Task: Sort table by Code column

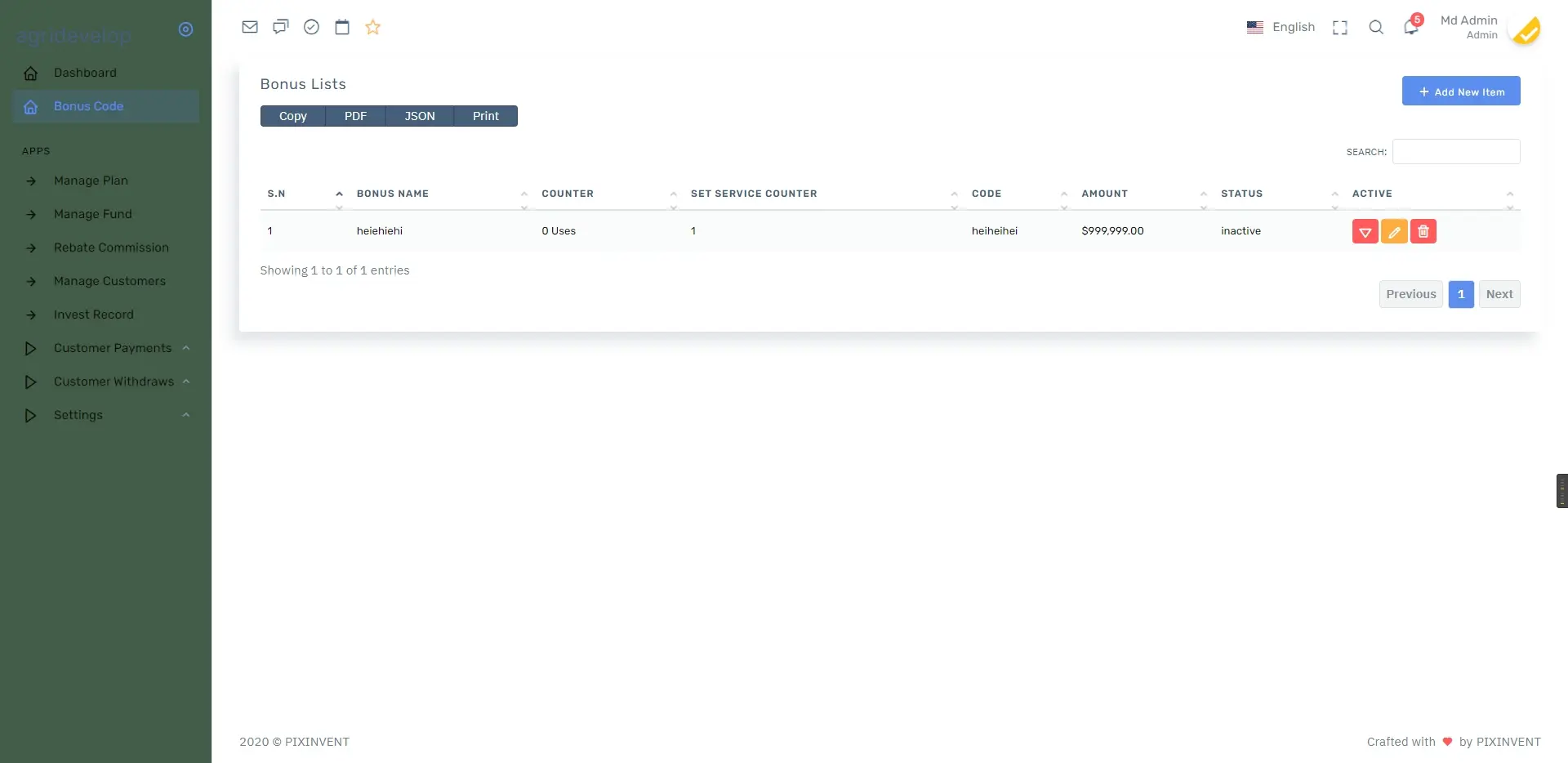Action: click(1019, 194)
